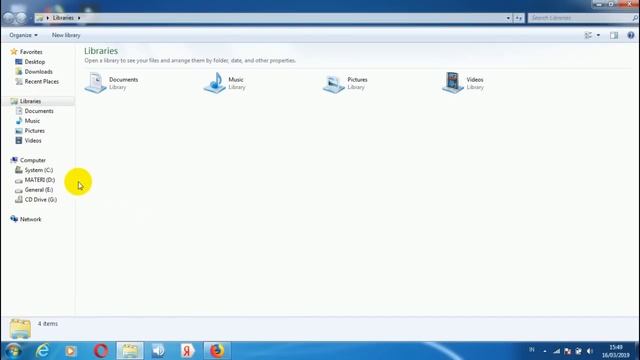Image resolution: width=640 pixels, height=360 pixels.
Task: Click the Forward navigation arrow
Action: pyautogui.click(x=21, y=18)
